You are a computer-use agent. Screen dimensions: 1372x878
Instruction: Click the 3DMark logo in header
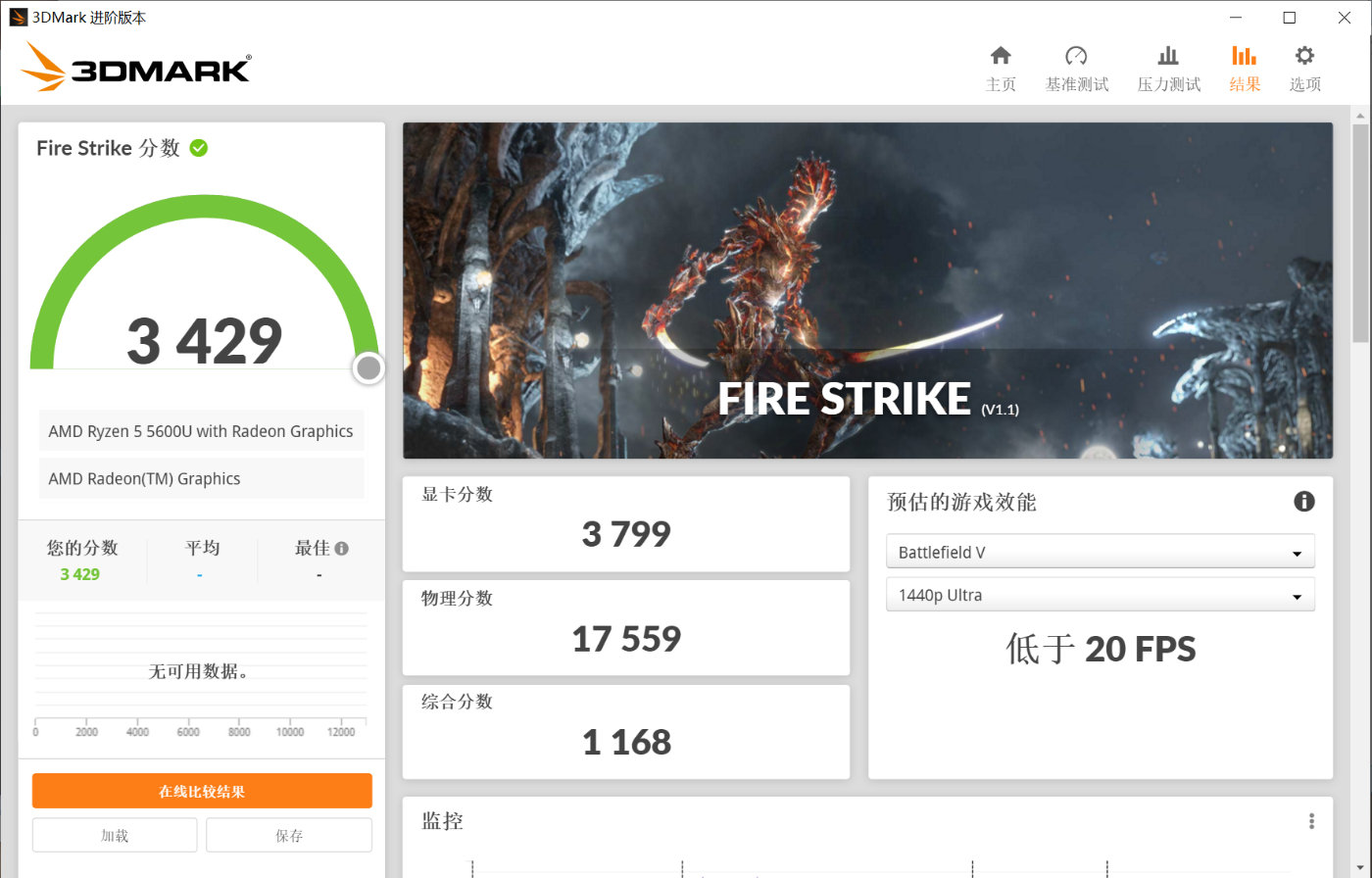pyautogui.click(x=136, y=68)
